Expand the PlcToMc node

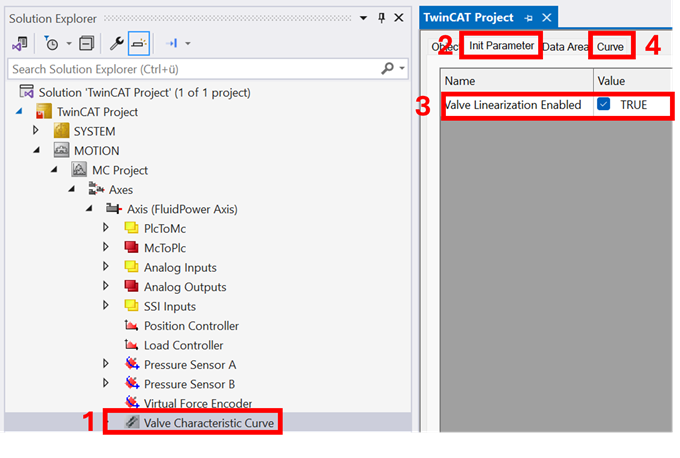[105, 227]
